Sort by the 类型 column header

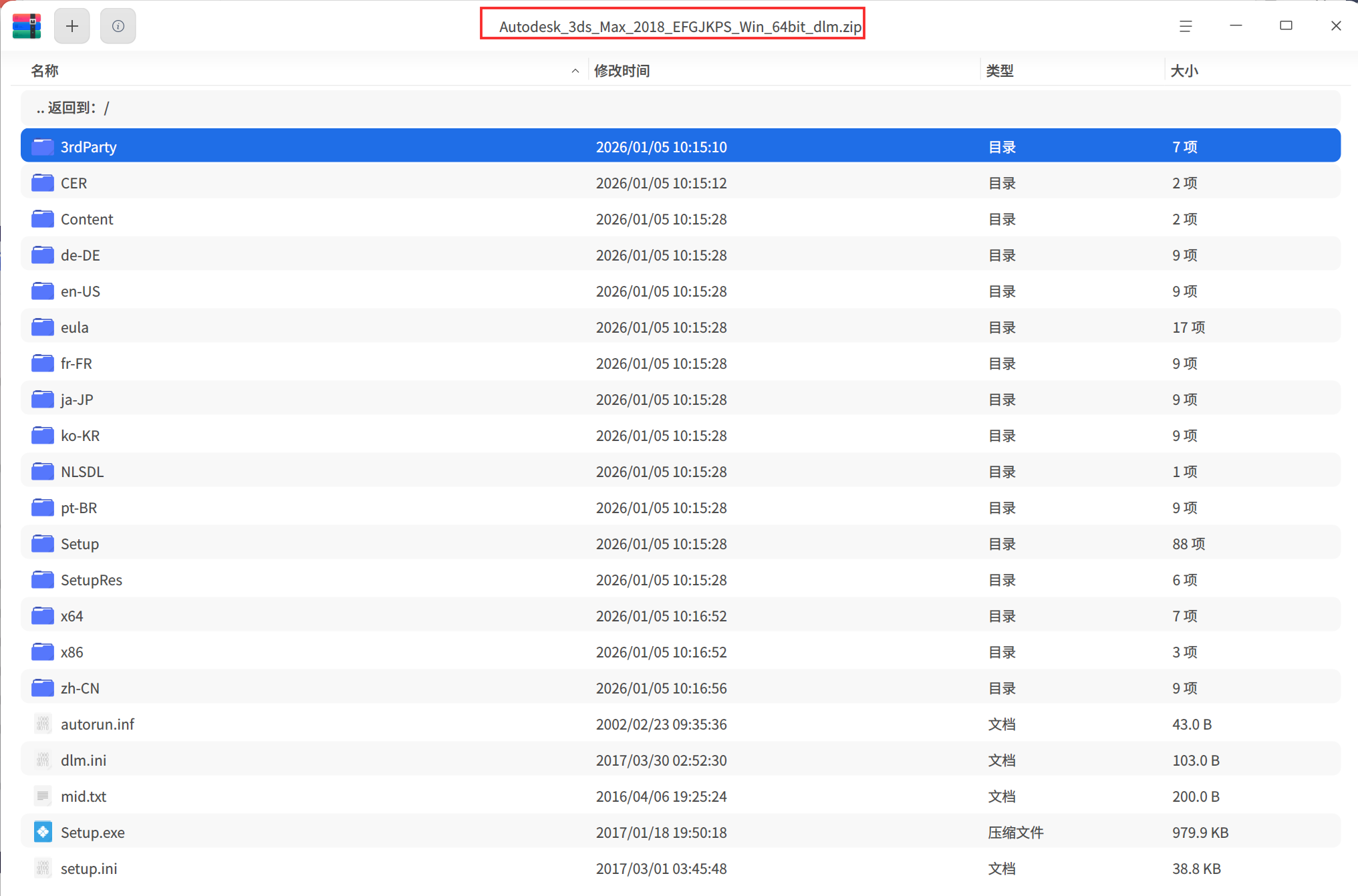(x=1000, y=71)
